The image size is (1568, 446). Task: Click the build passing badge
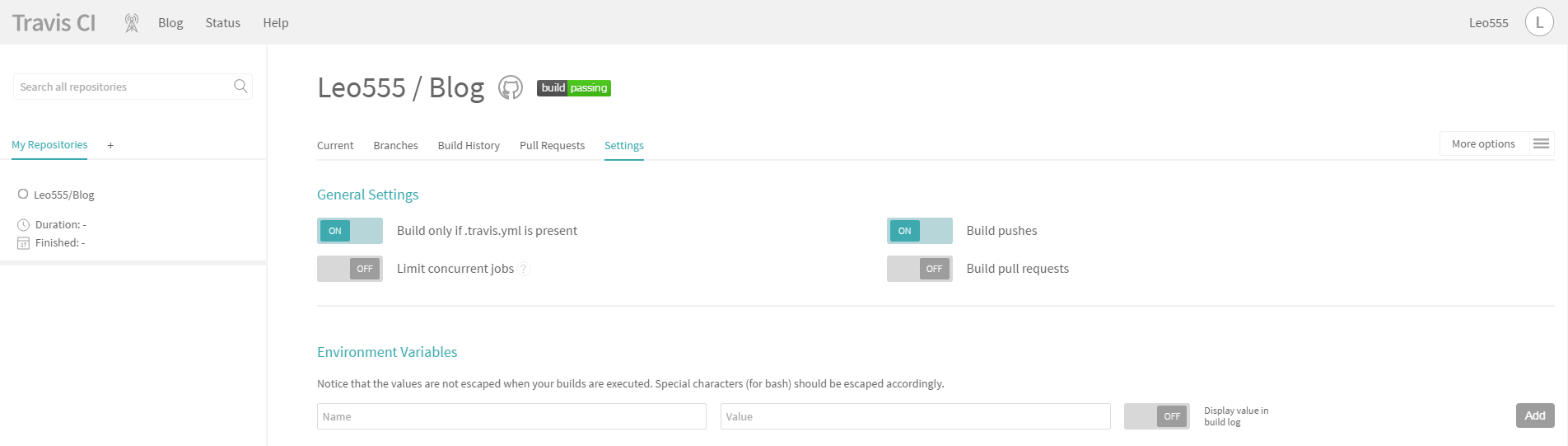pyautogui.click(x=574, y=88)
